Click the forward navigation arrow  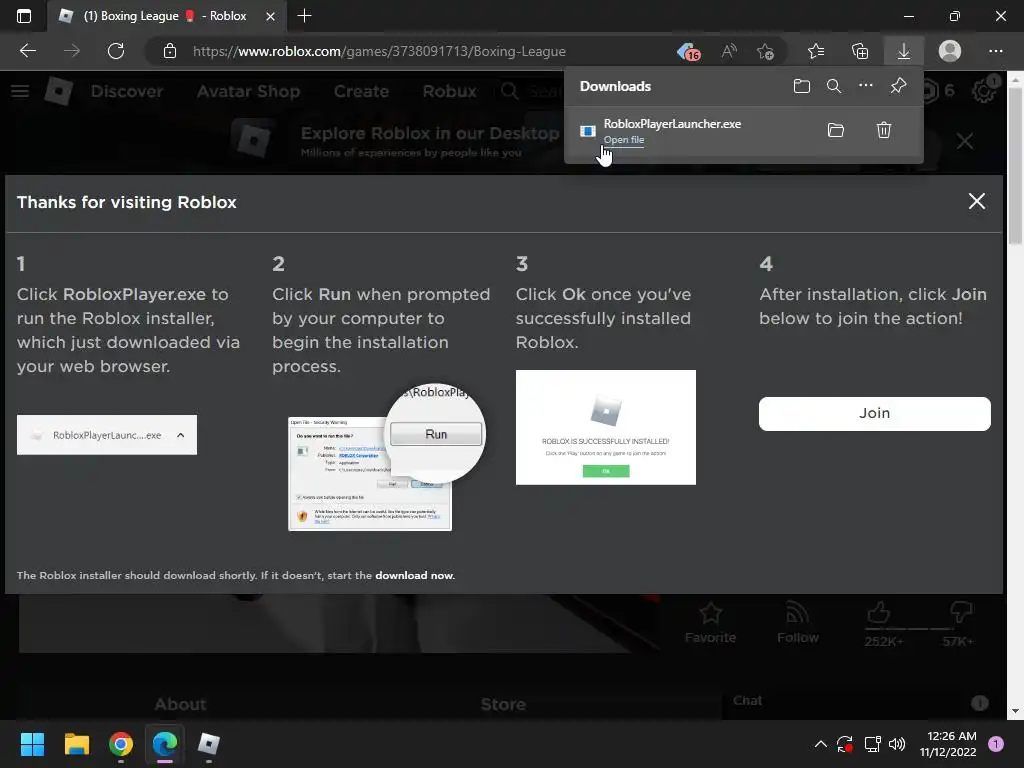pos(72,51)
